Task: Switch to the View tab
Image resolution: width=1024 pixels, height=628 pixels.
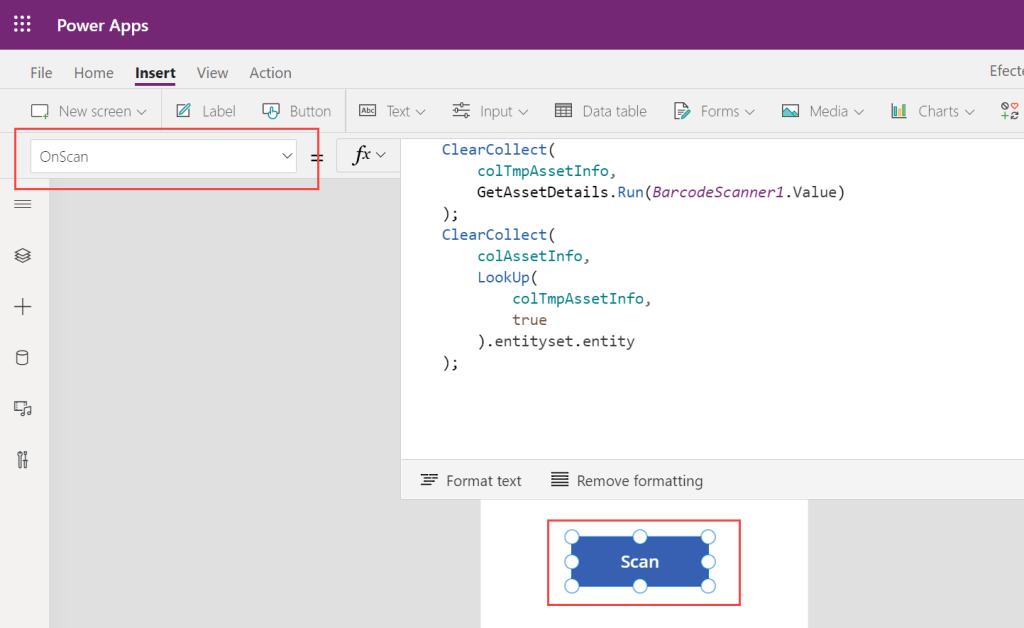Action: [212, 73]
